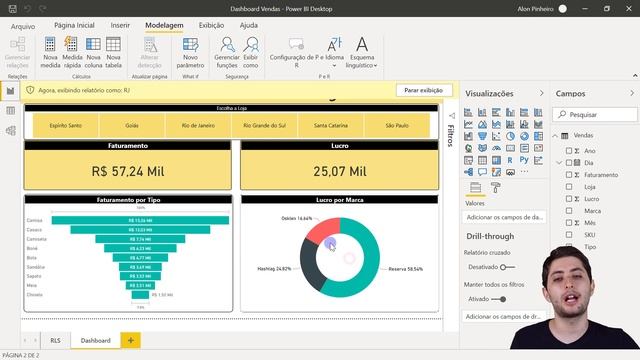Click Novo parâmetro in the ribbon

[190, 52]
